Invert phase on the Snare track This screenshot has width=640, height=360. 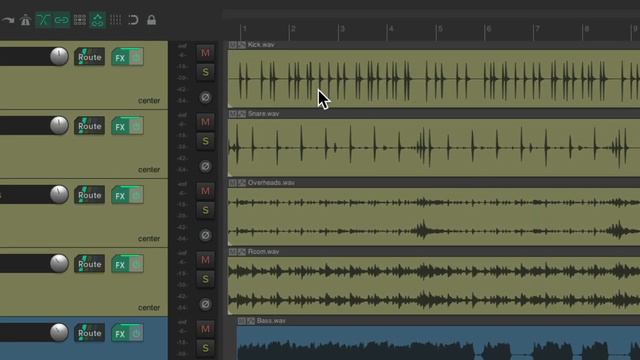click(x=205, y=166)
